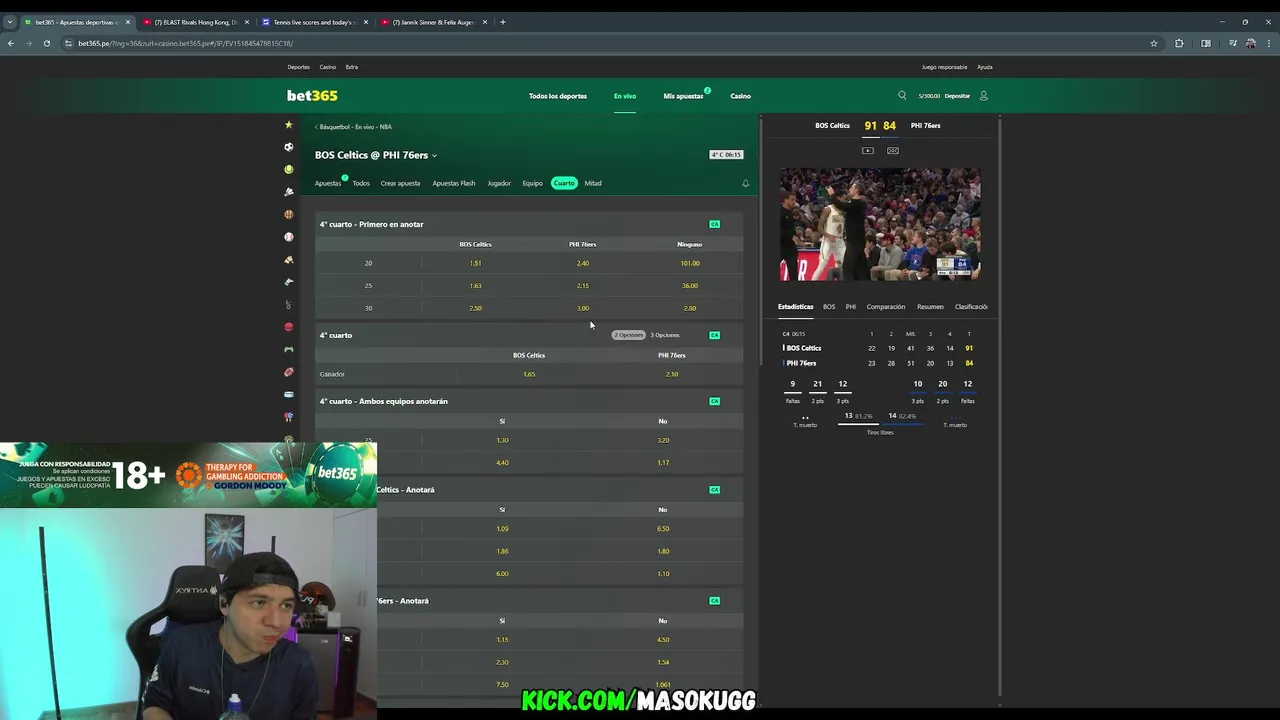Viewport: 1280px width, 720px height.
Task: Select the esports gamepad icon in sidebar
Action: (289, 349)
